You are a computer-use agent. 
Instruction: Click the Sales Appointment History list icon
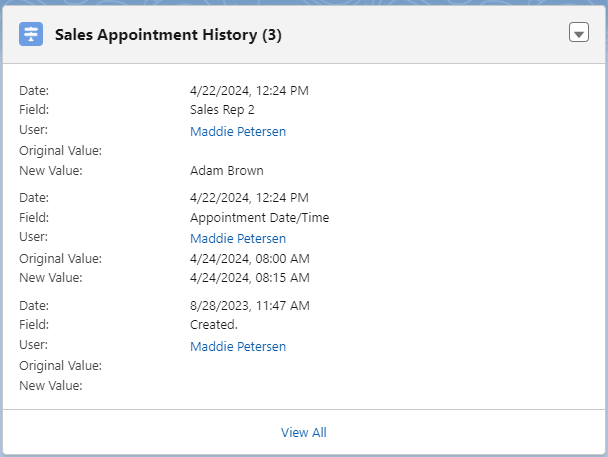pyautogui.click(x=31, y=34)
